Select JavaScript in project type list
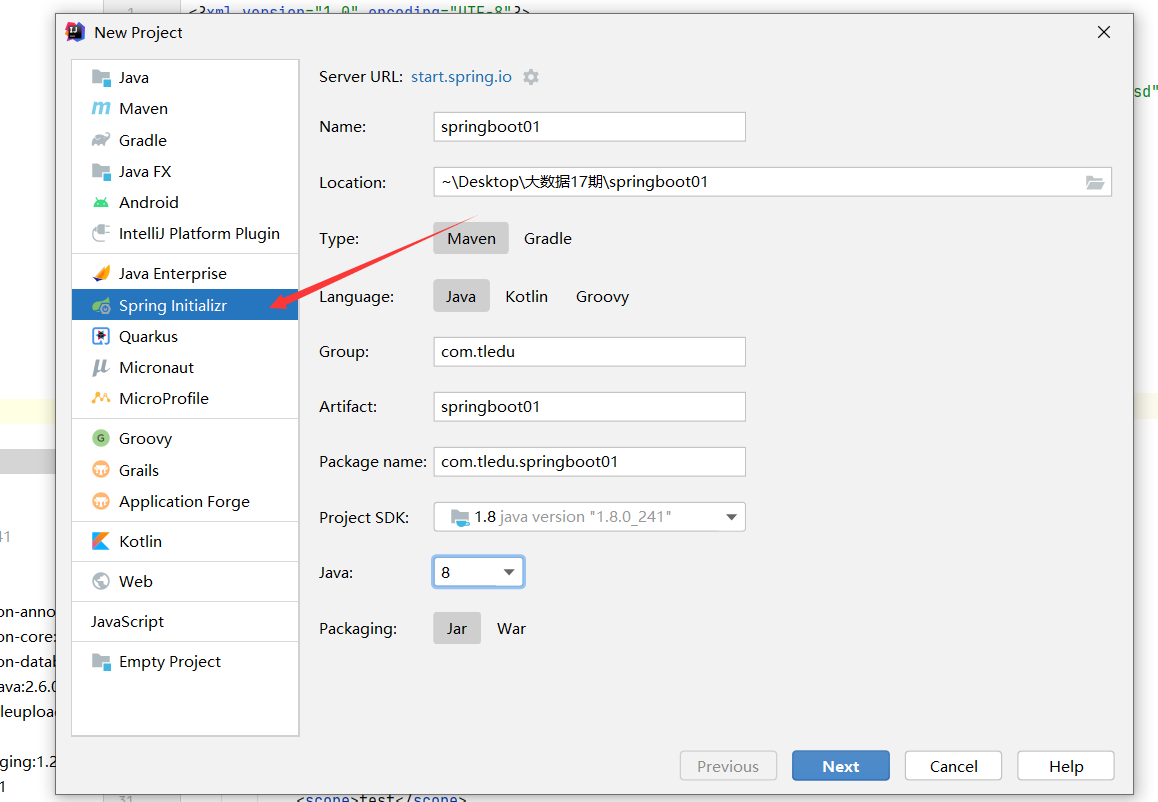 tap(128, 622)
